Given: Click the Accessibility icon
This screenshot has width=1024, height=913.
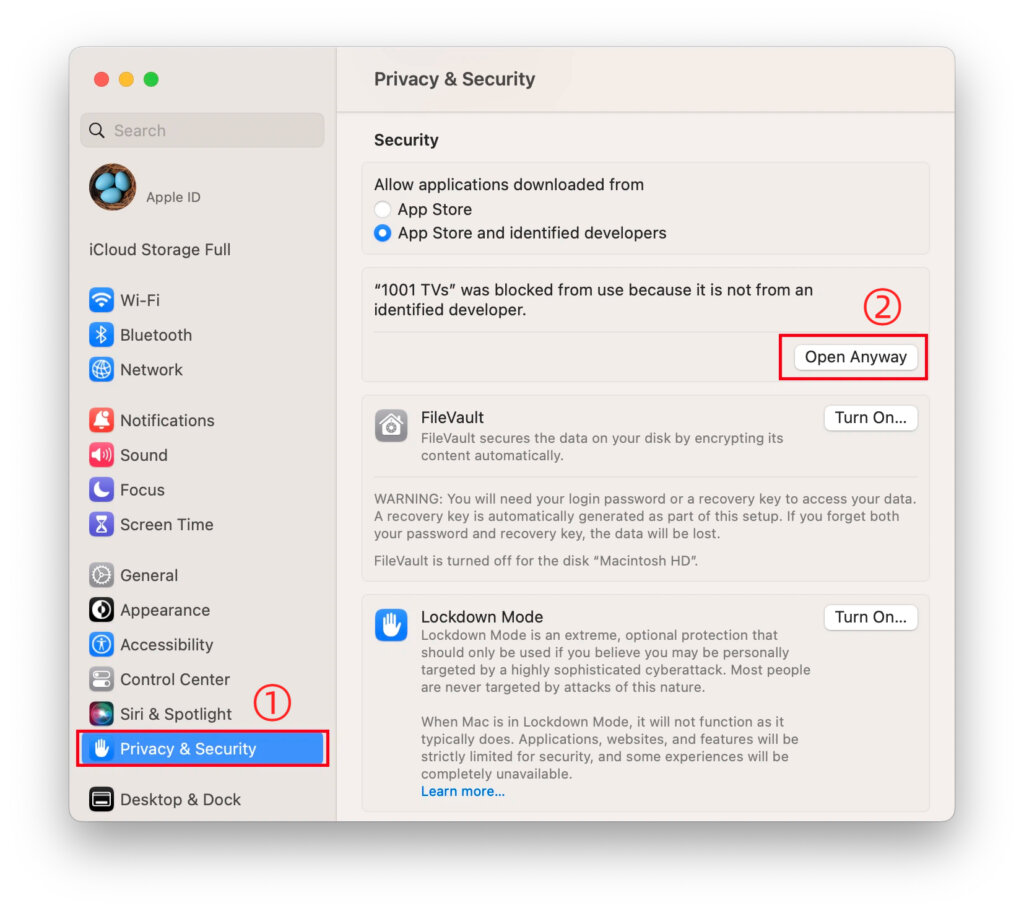Looking at the screenshot, I should (x=101, y=645).
